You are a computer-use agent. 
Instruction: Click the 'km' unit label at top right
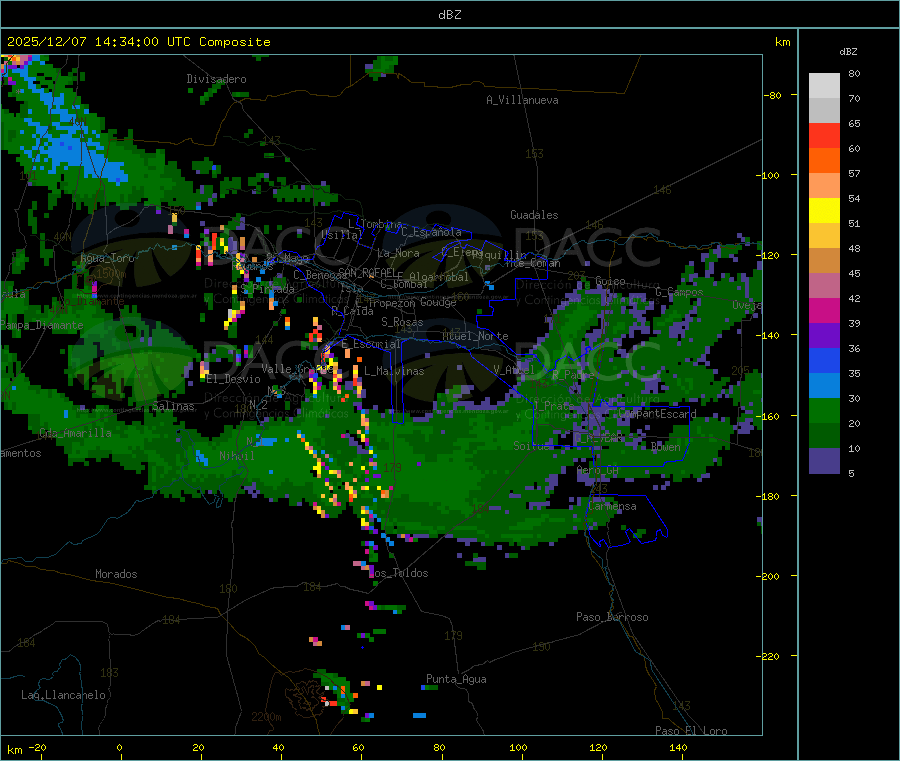click(x=782, y=42)
